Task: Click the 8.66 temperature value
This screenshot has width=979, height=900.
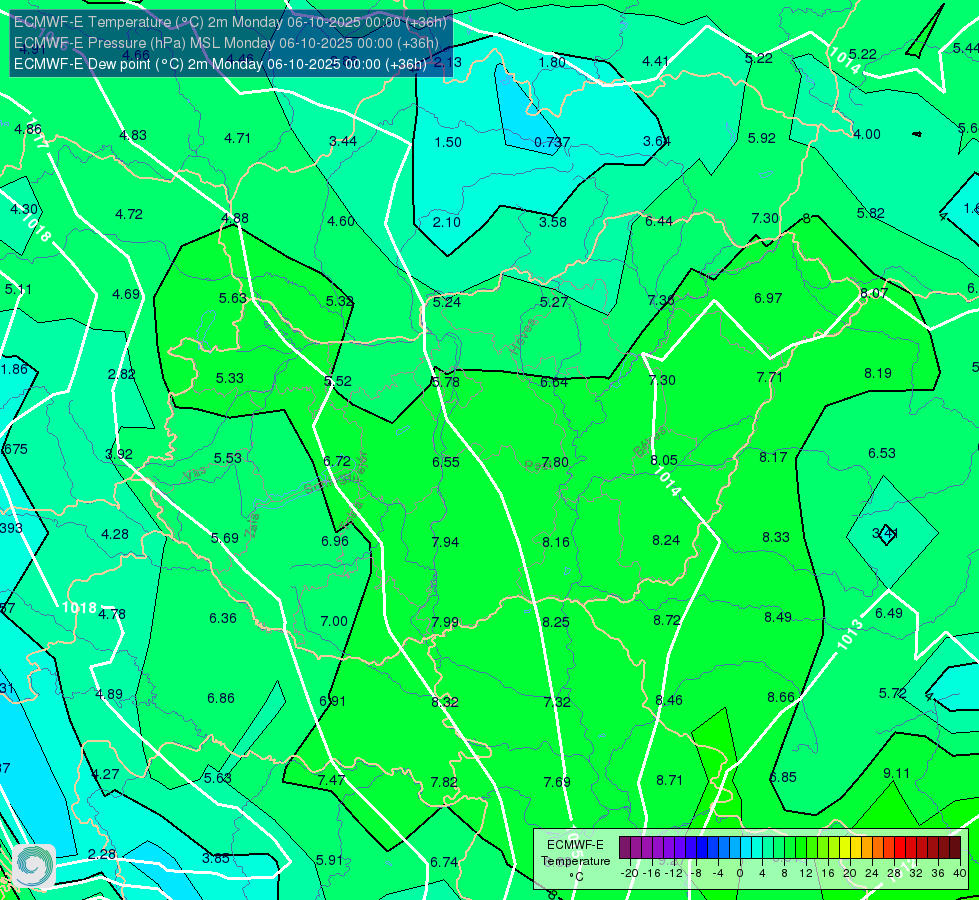Action: click(780, 698)
